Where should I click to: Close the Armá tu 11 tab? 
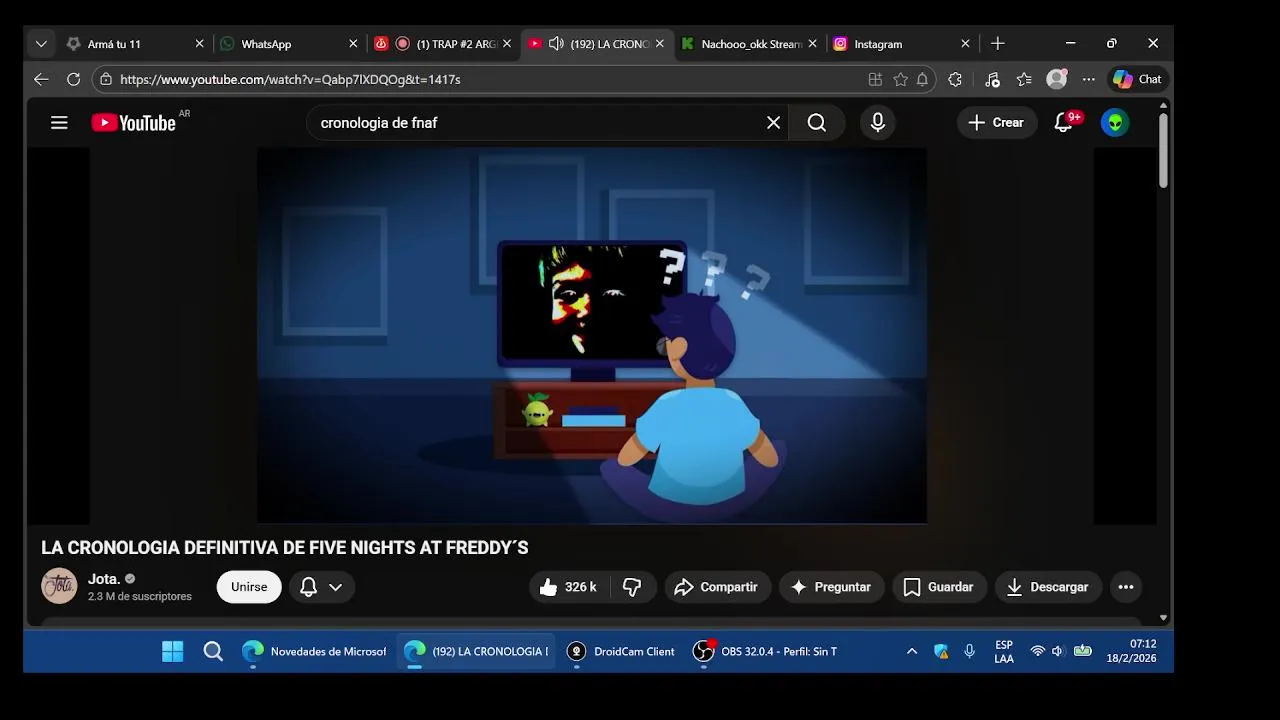click(x=199, y=44)
